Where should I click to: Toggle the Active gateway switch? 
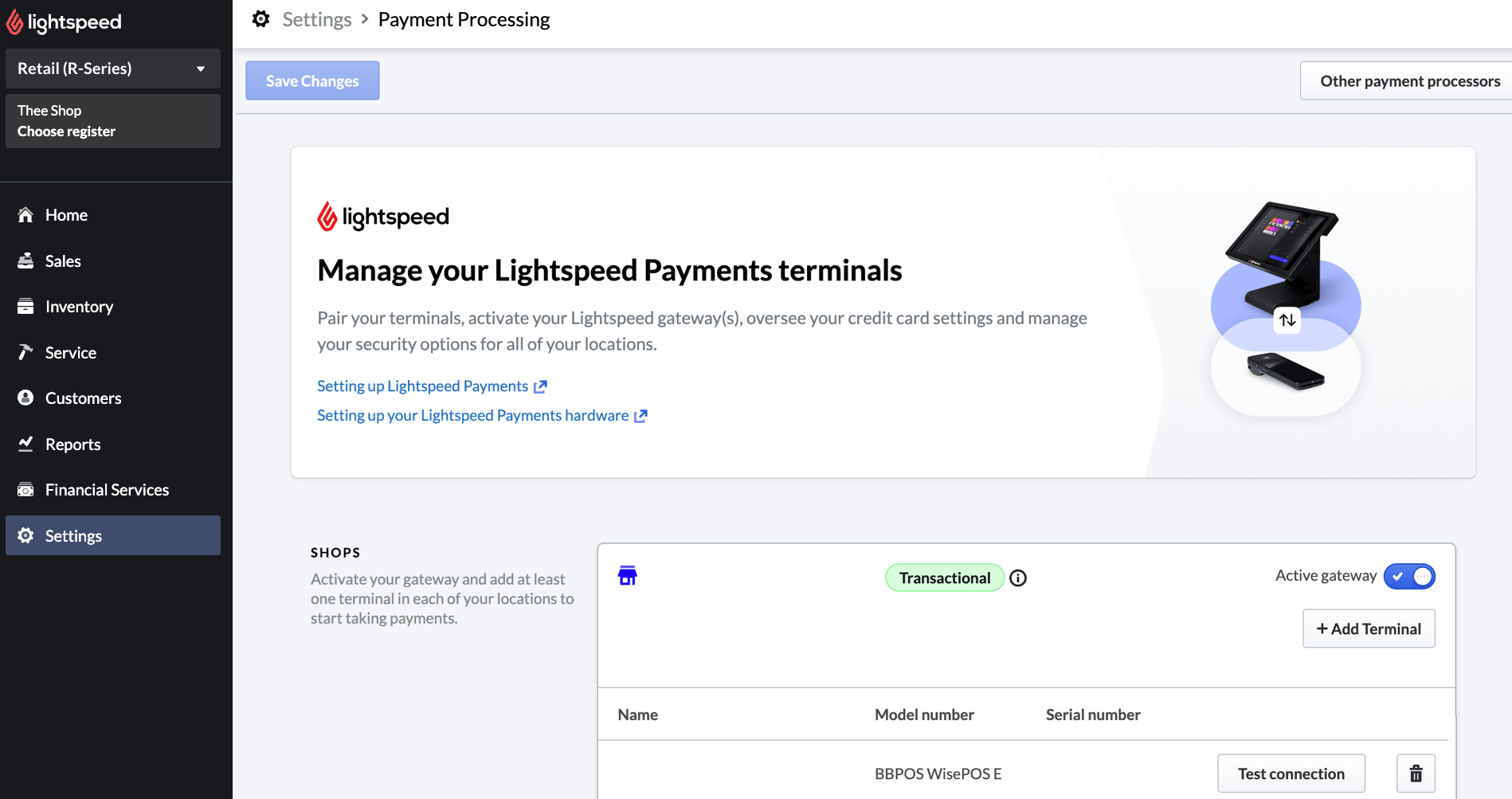[1409, 576]
